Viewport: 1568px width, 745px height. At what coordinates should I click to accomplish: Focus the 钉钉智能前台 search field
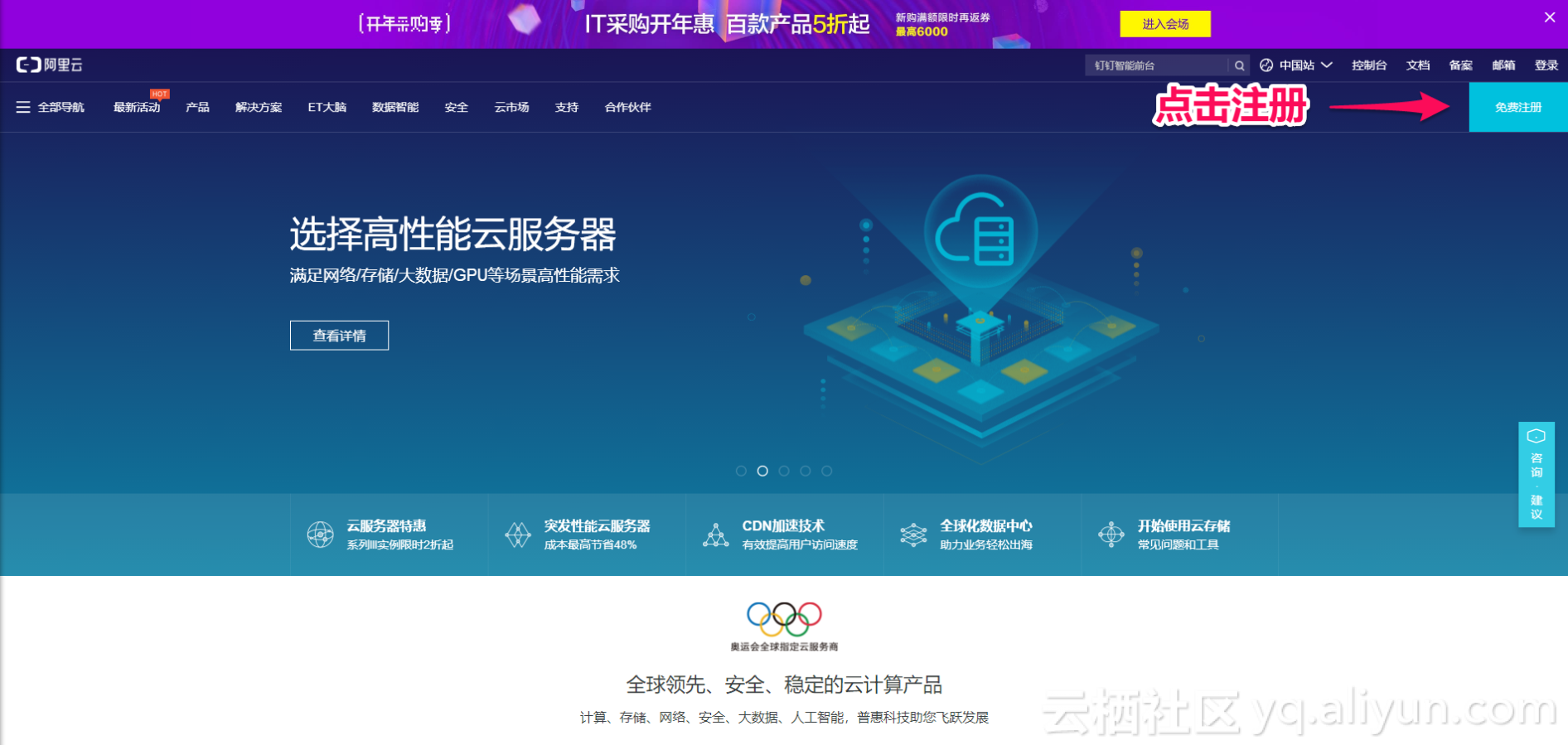point(1157,65)
